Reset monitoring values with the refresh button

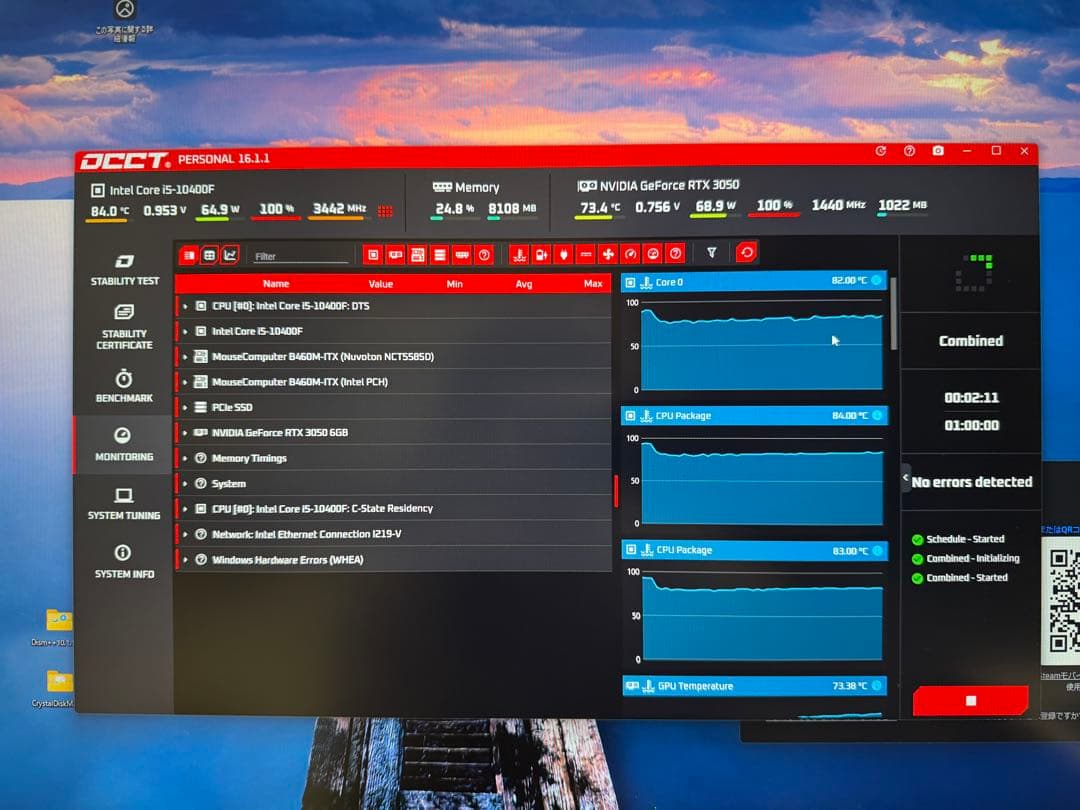coord(747,253)
